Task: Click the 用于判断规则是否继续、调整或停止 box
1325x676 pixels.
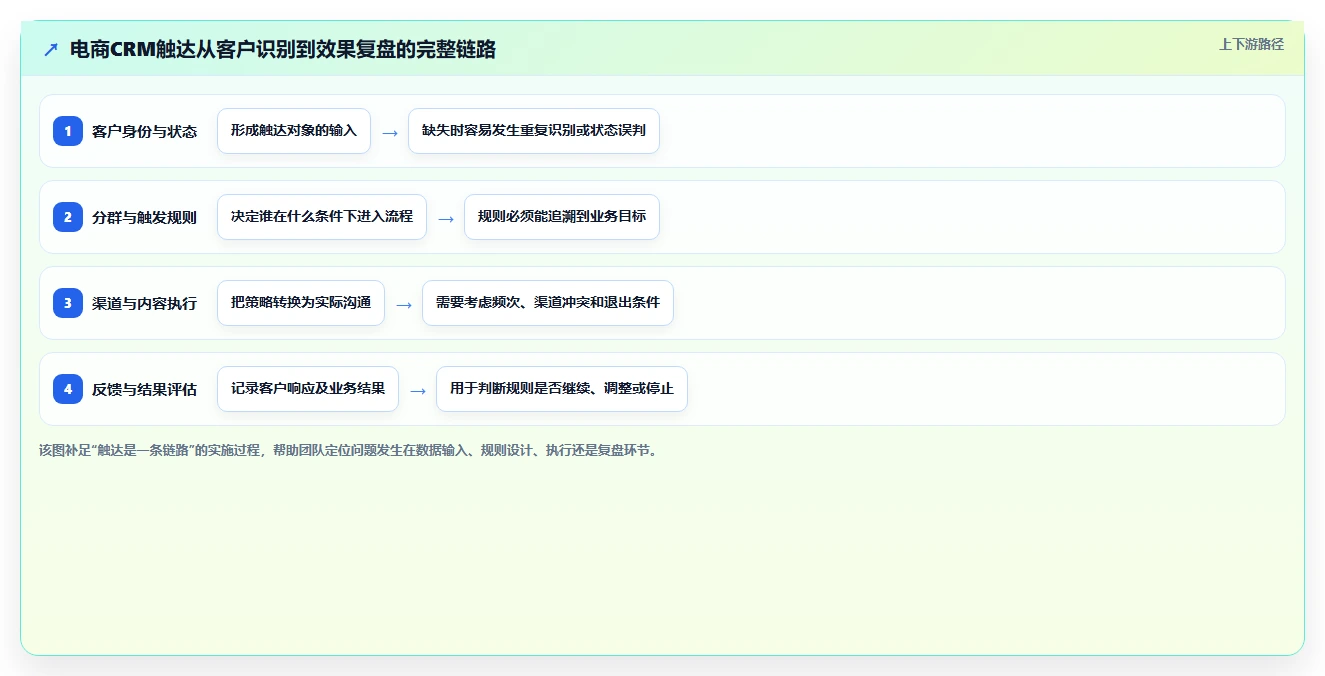Action: coord(562,389)
